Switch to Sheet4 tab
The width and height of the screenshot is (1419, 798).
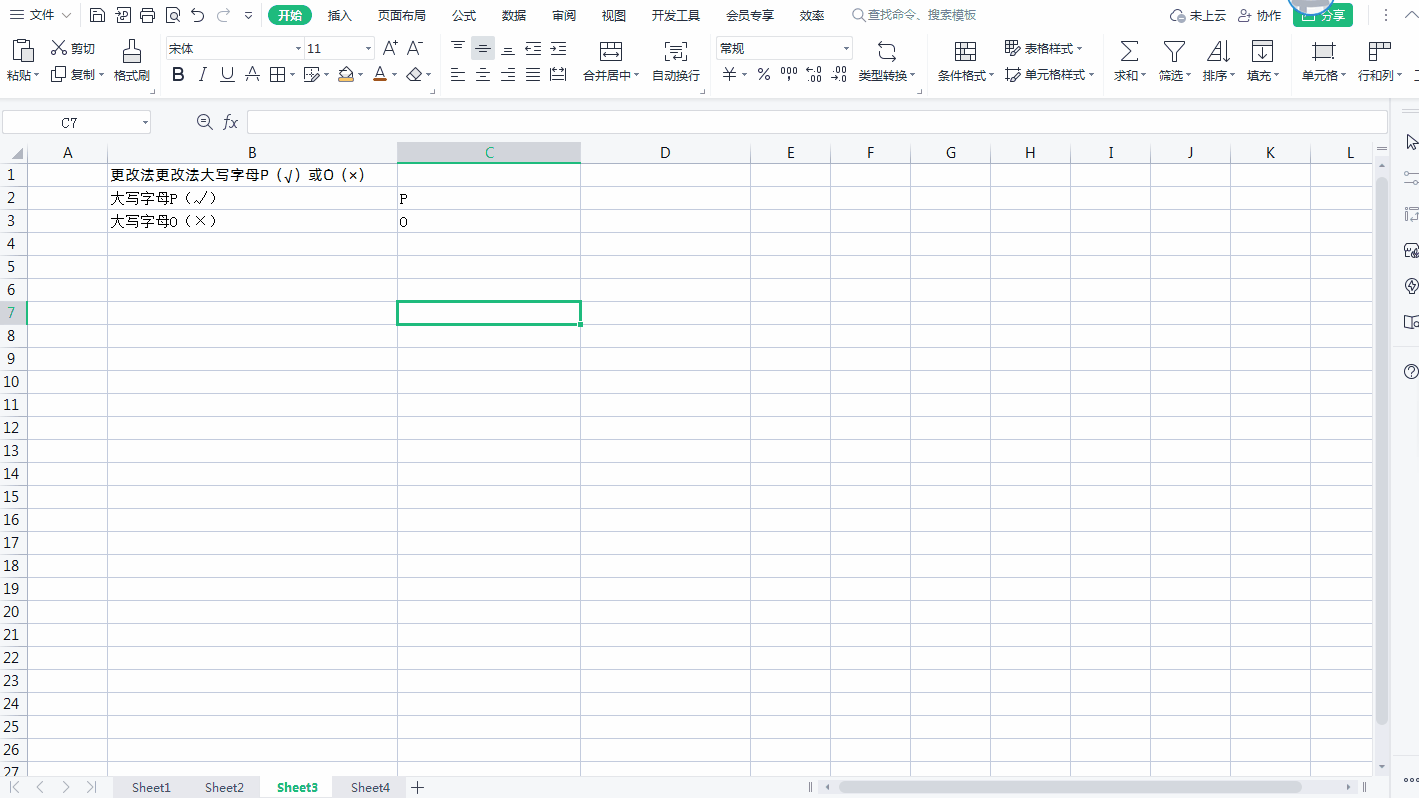coord(370,787)
